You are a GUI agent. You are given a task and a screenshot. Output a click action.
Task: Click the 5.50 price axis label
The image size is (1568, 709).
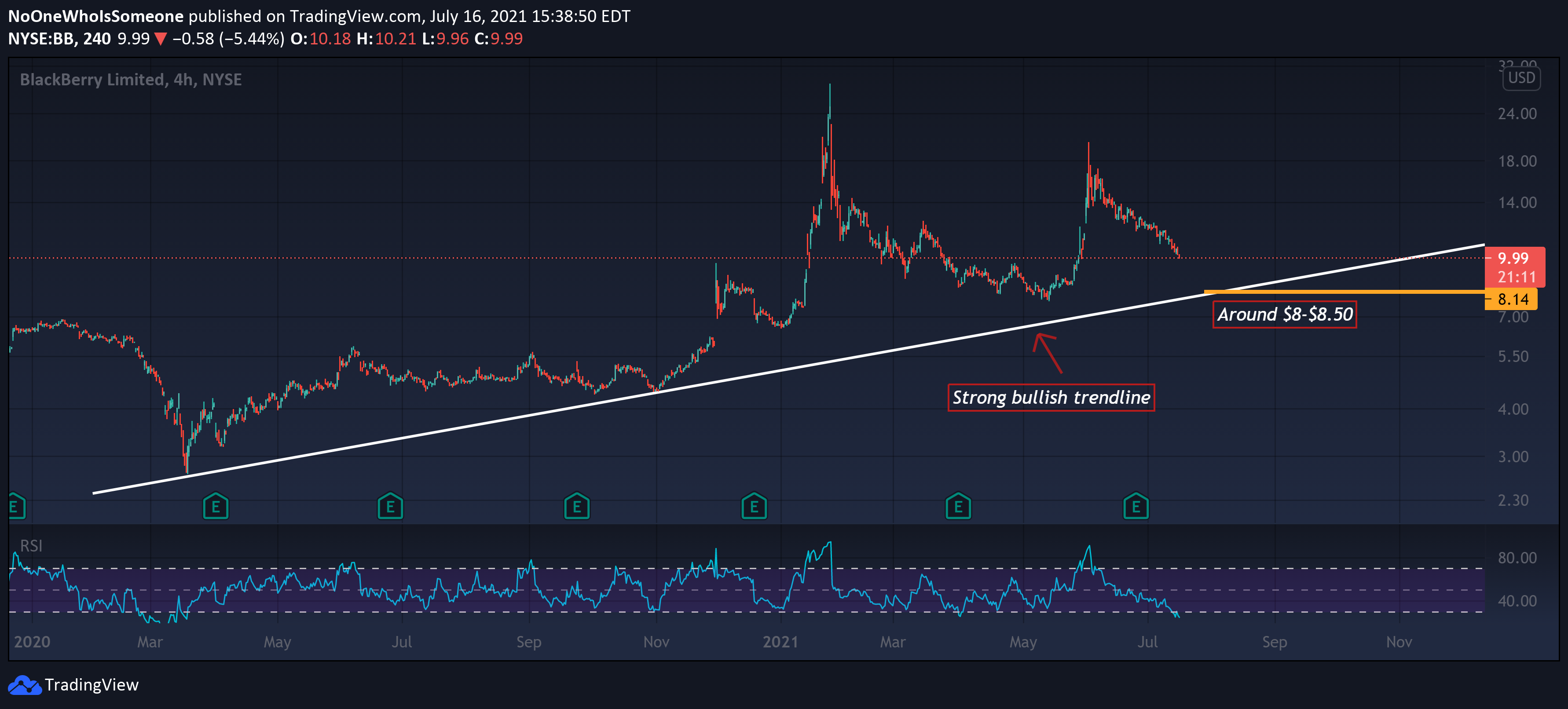point(1513,357)
